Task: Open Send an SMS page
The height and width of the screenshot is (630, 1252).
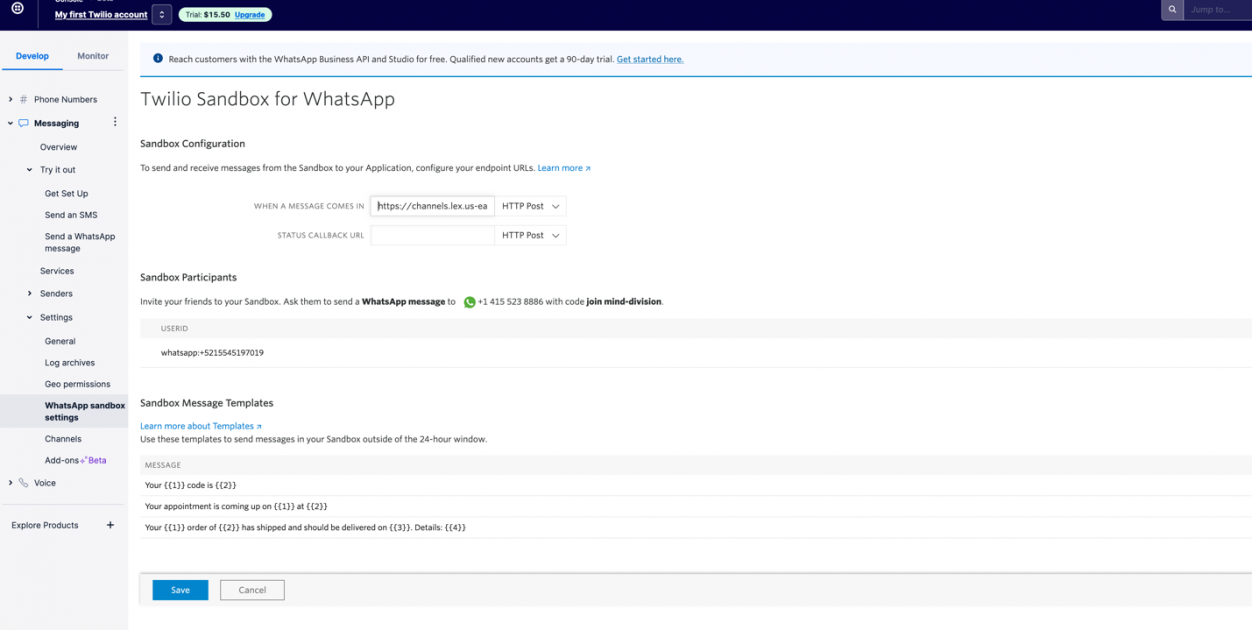Action: [71, 215]
